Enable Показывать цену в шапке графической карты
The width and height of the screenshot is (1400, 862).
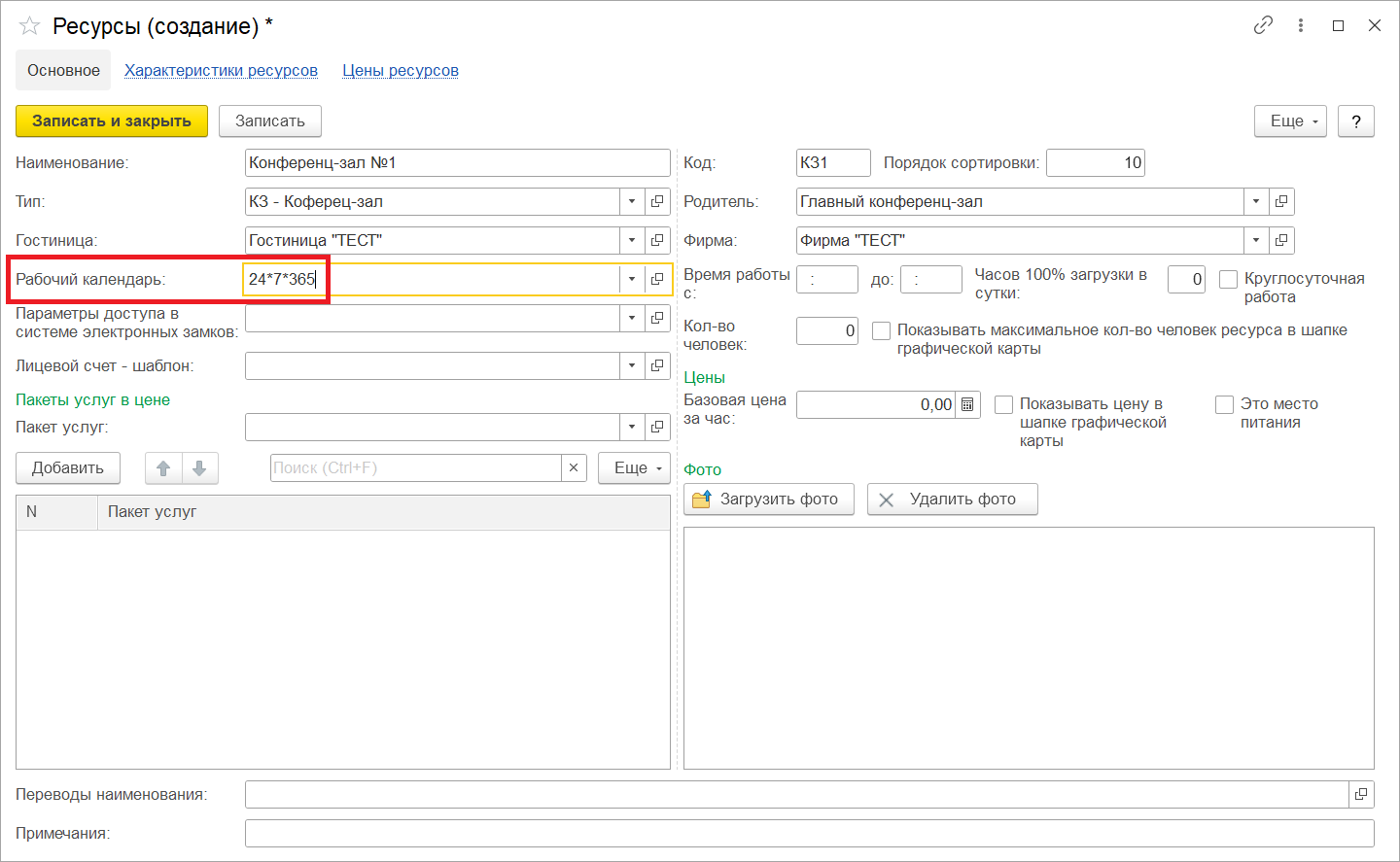(1003, 404)
